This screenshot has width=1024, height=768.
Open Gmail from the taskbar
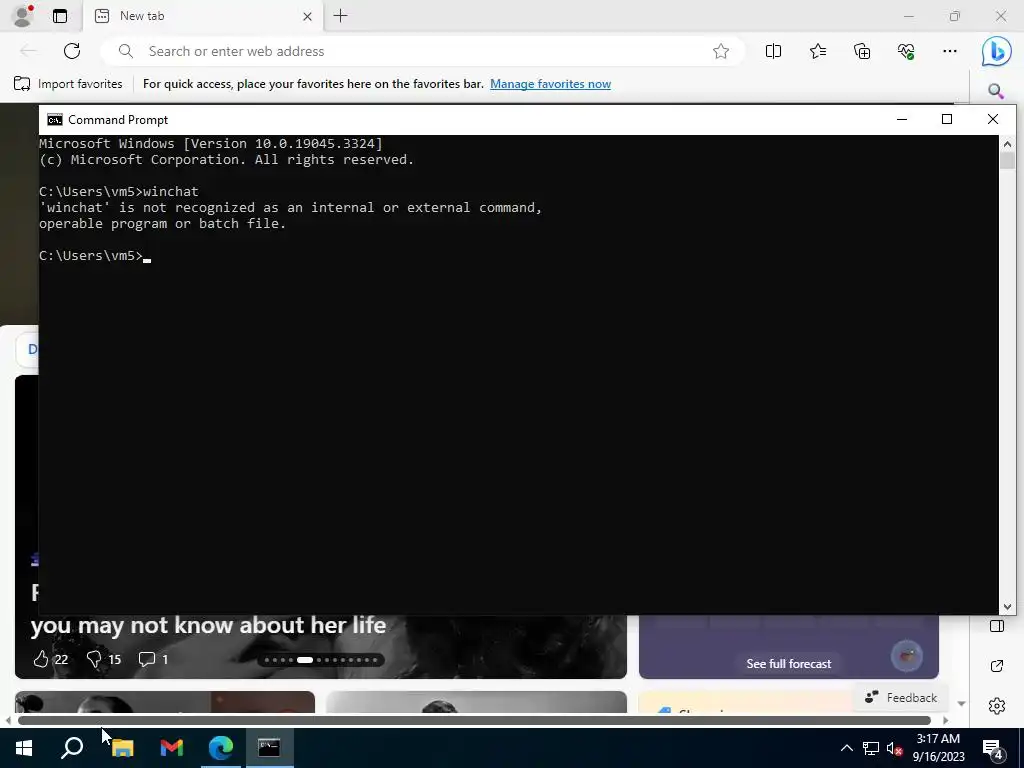point(172,748)
